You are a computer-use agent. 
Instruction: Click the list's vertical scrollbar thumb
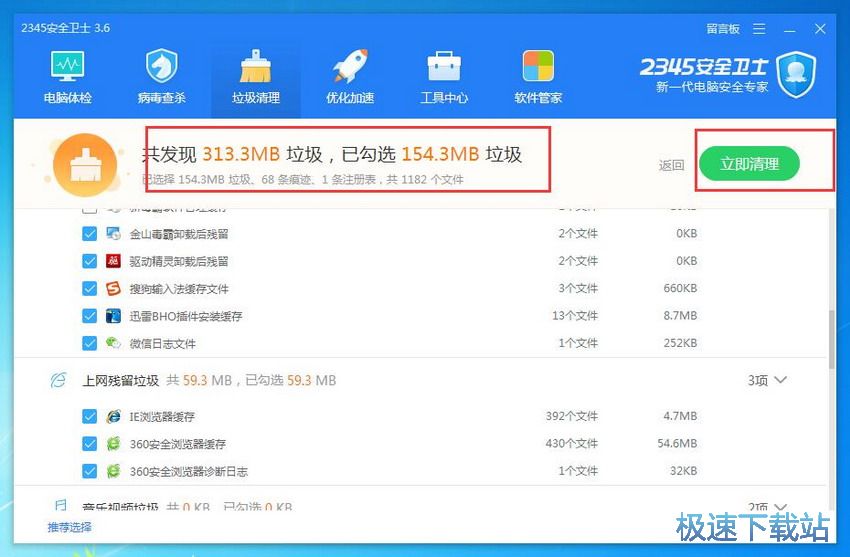832,340
